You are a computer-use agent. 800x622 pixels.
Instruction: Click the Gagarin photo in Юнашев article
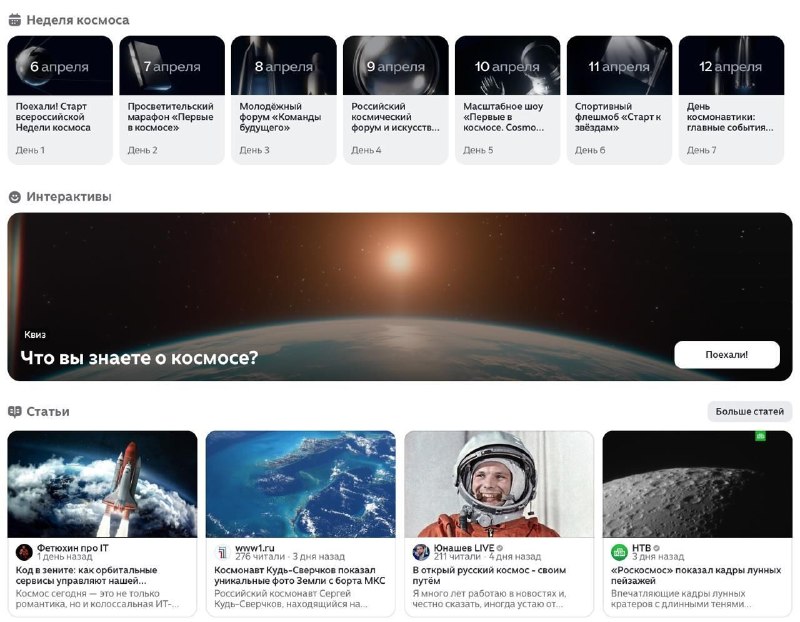click(x=498, y=484)
